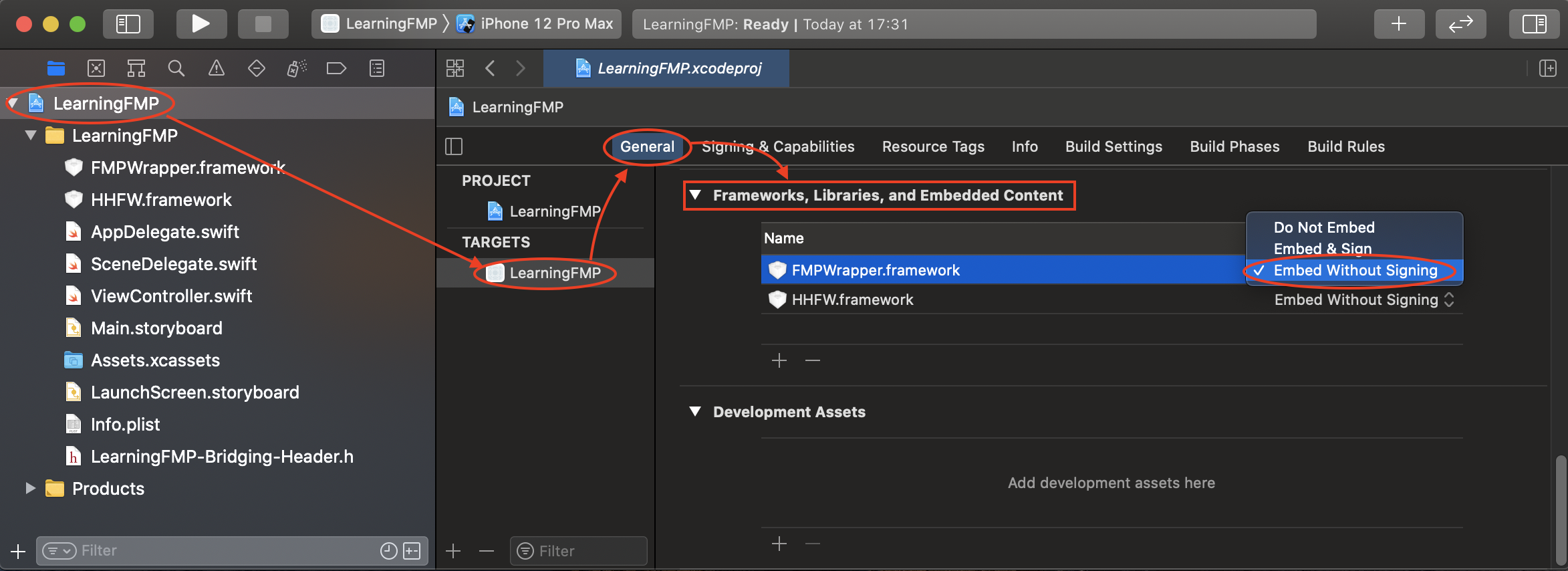Show only source-controlled files filter

point(412,551)
